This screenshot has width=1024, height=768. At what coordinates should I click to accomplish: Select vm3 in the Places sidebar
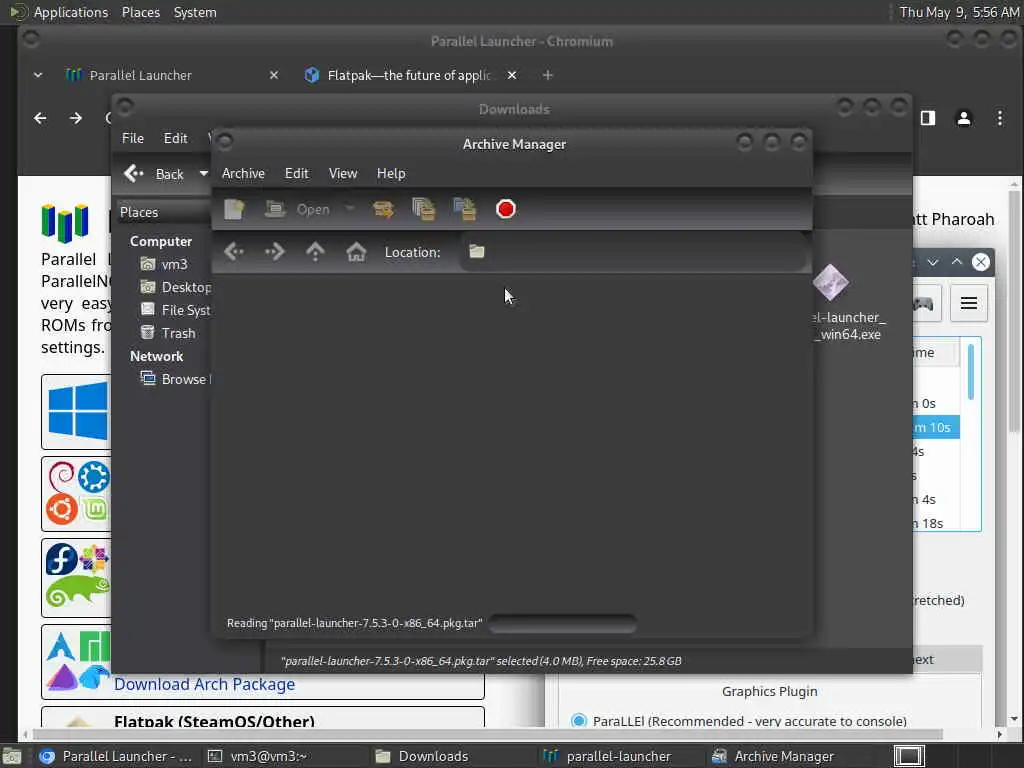coord(164,264)
